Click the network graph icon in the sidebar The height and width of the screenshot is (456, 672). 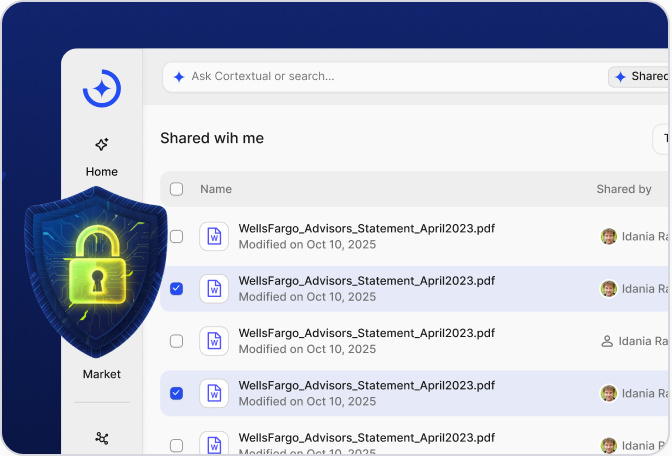click(101, 438)
